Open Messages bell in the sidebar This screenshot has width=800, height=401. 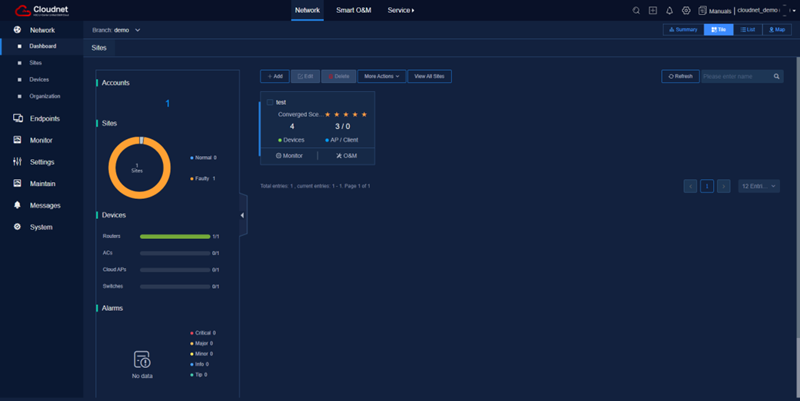tap(44, 205)
